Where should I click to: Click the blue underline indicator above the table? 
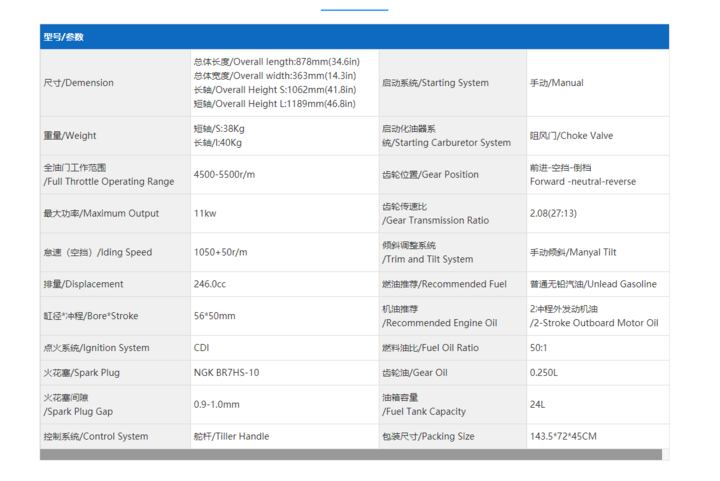354,10
